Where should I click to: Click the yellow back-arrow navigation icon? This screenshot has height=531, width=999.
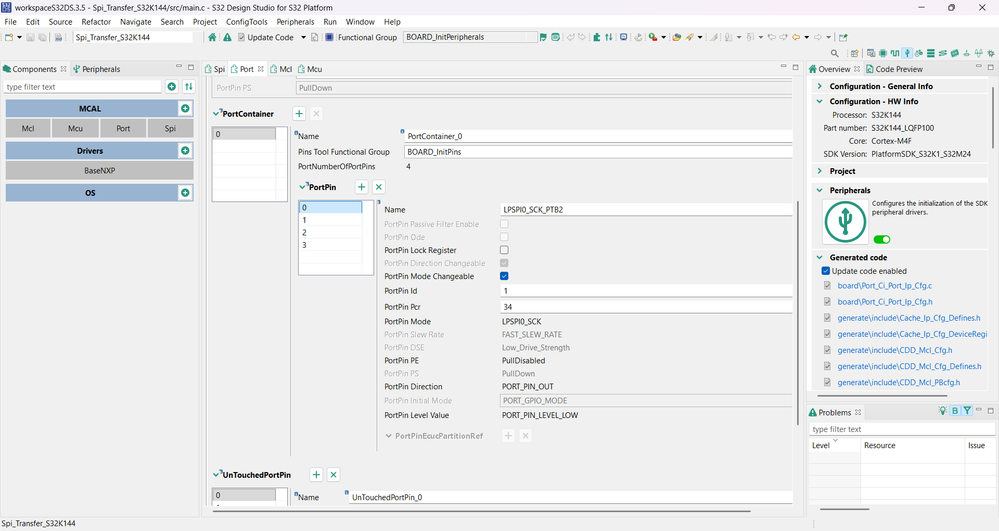[x=796, y=37]
